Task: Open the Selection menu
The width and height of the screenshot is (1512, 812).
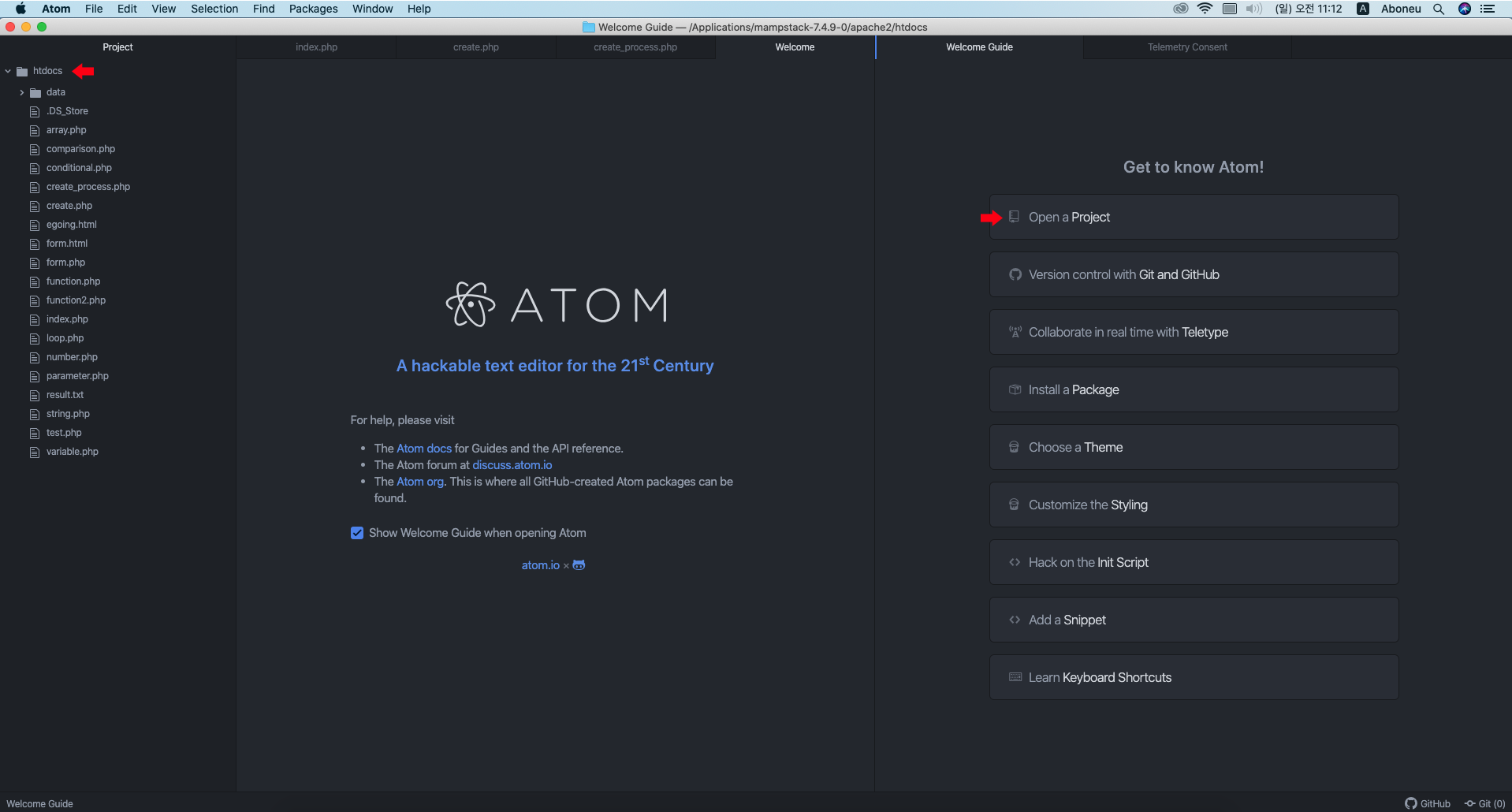Action: [214, 9]
